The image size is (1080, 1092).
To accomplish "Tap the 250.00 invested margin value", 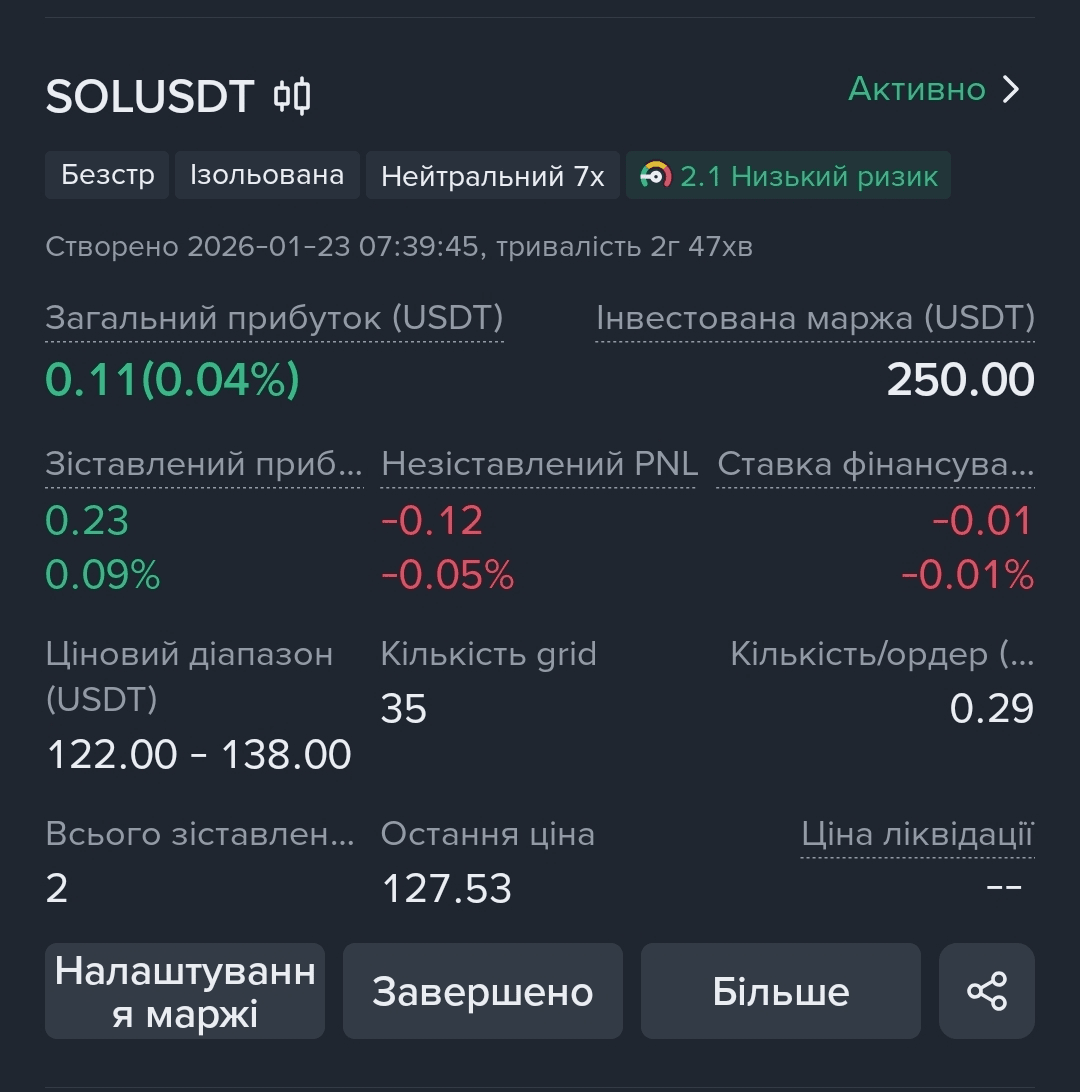I will coord(960,380).
